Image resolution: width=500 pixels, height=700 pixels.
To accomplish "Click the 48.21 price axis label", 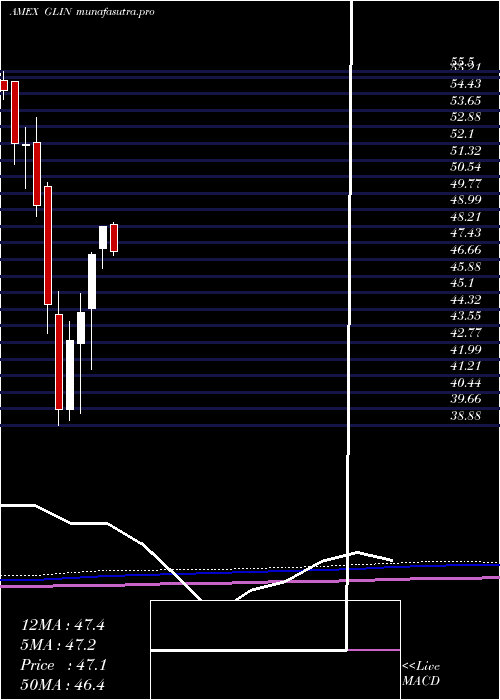I will pos(465,217).
